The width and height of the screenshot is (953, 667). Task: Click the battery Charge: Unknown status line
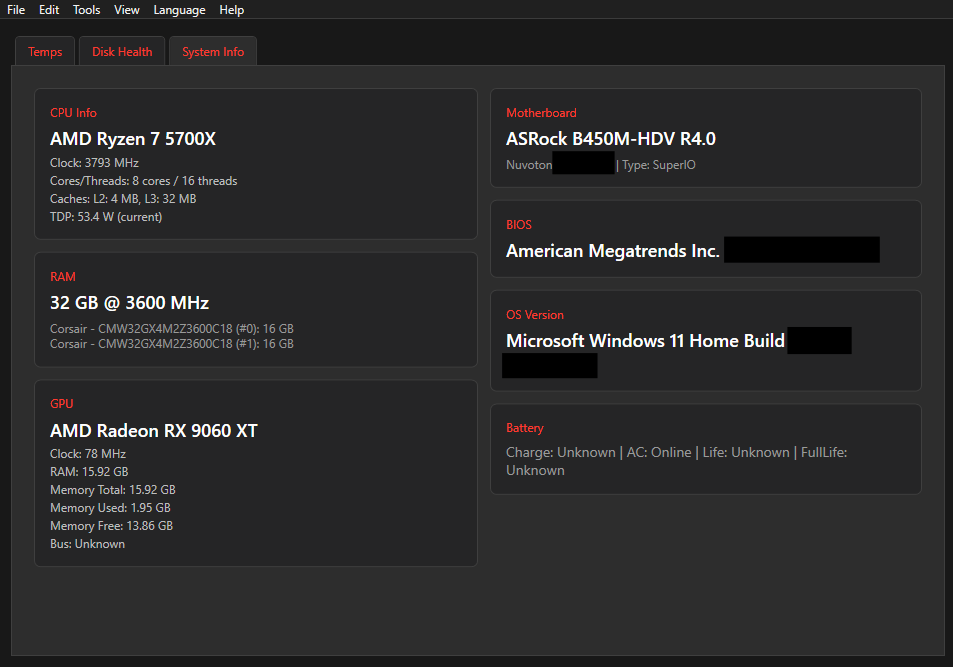pyautogui.click(x=676, y=461)
